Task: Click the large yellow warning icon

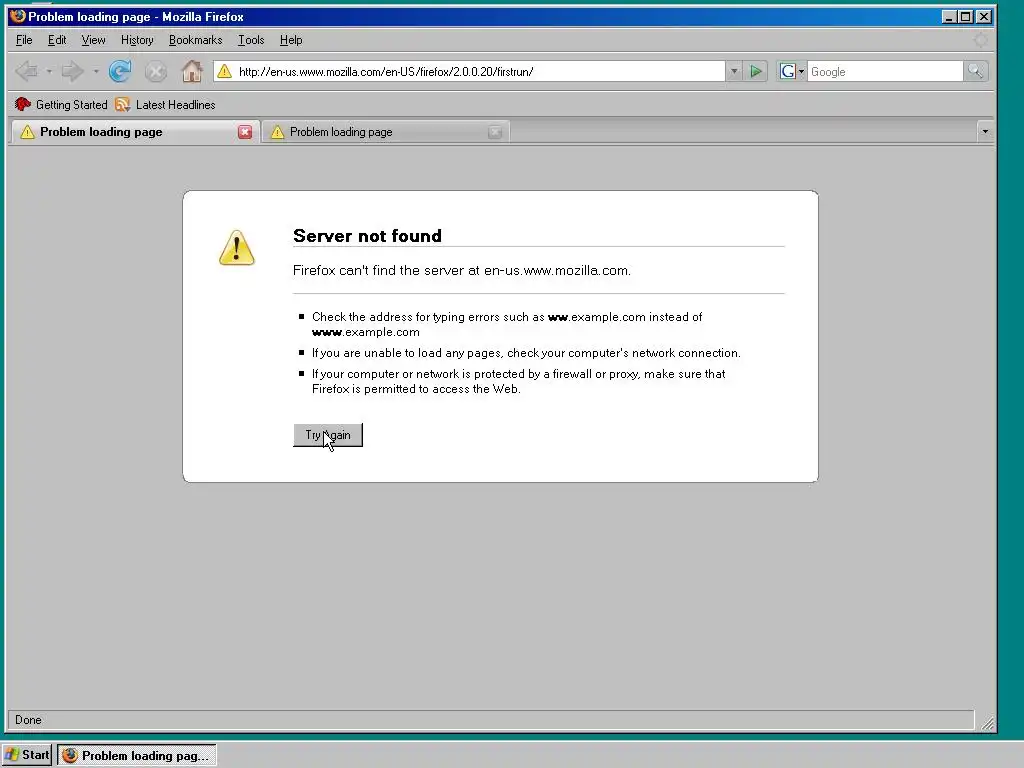Action: click(236, 248)
